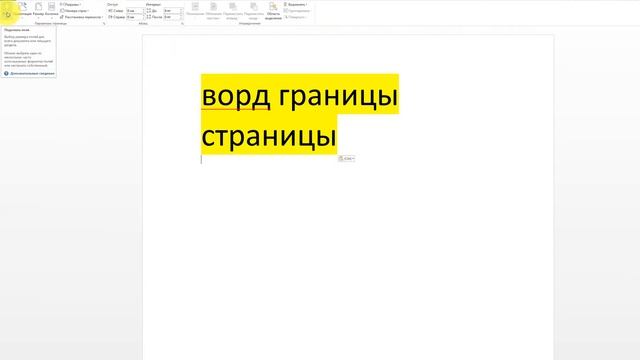Open the Повернуть (Rotate) dropdown

click(295, 17)
